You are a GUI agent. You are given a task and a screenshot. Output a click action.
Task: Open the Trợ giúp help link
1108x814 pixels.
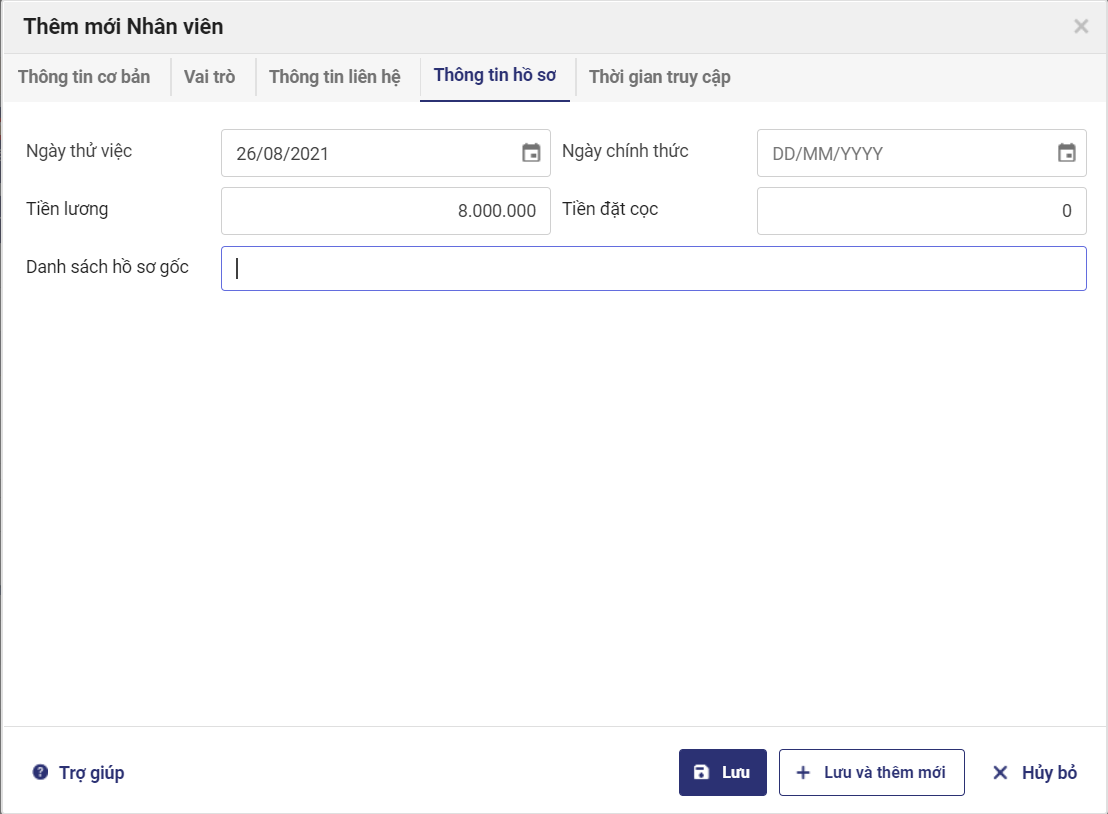pos(91,772)
